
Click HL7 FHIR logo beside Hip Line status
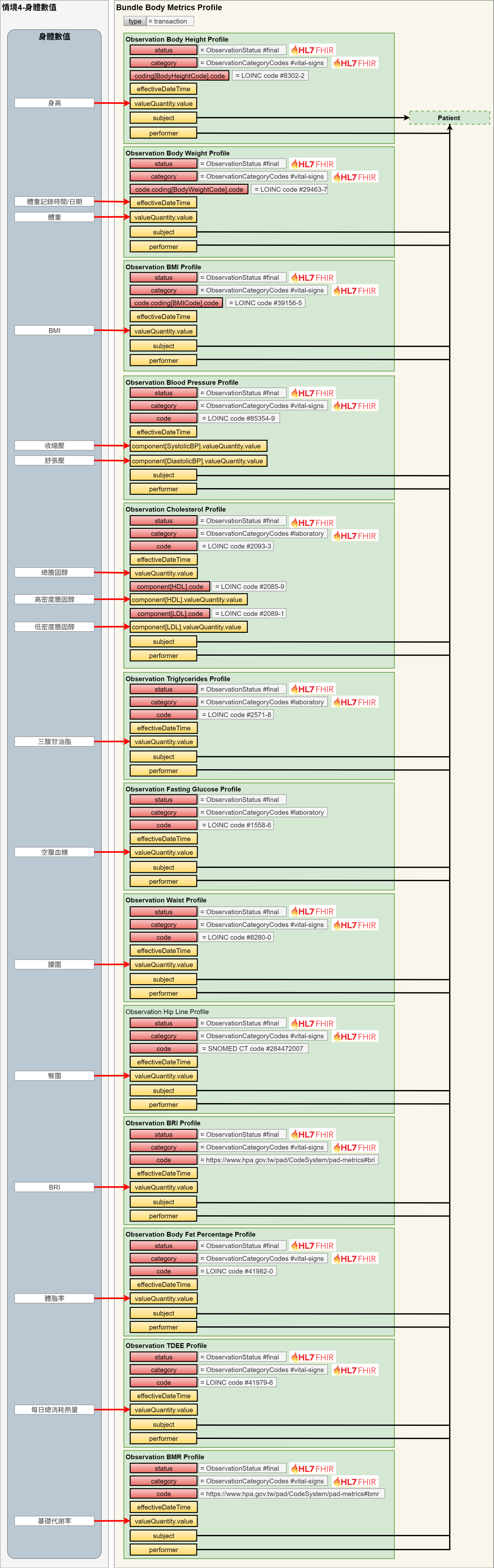tap(312, 1024)
